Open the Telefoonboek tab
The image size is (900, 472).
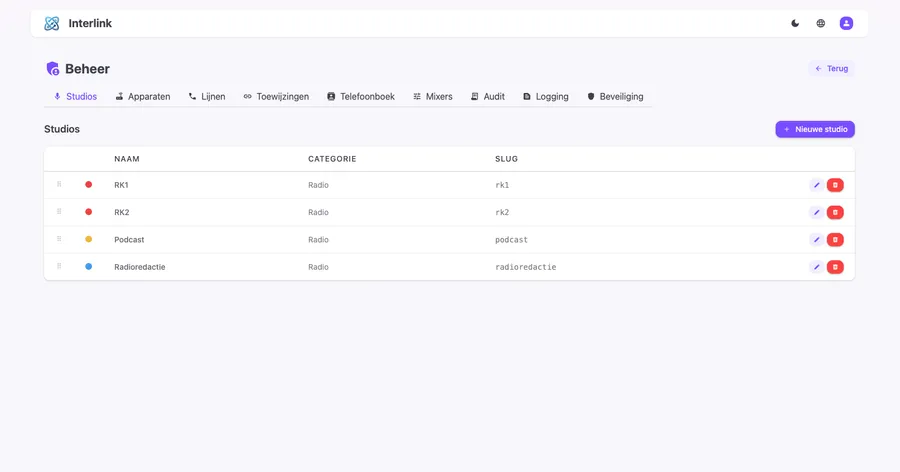[361, 96]
